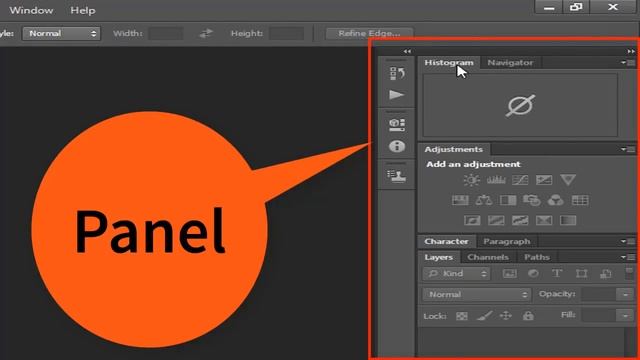The image size is (640, 360).
Task: Open the Style dropdown set to Normal
Action: point(61,33)
